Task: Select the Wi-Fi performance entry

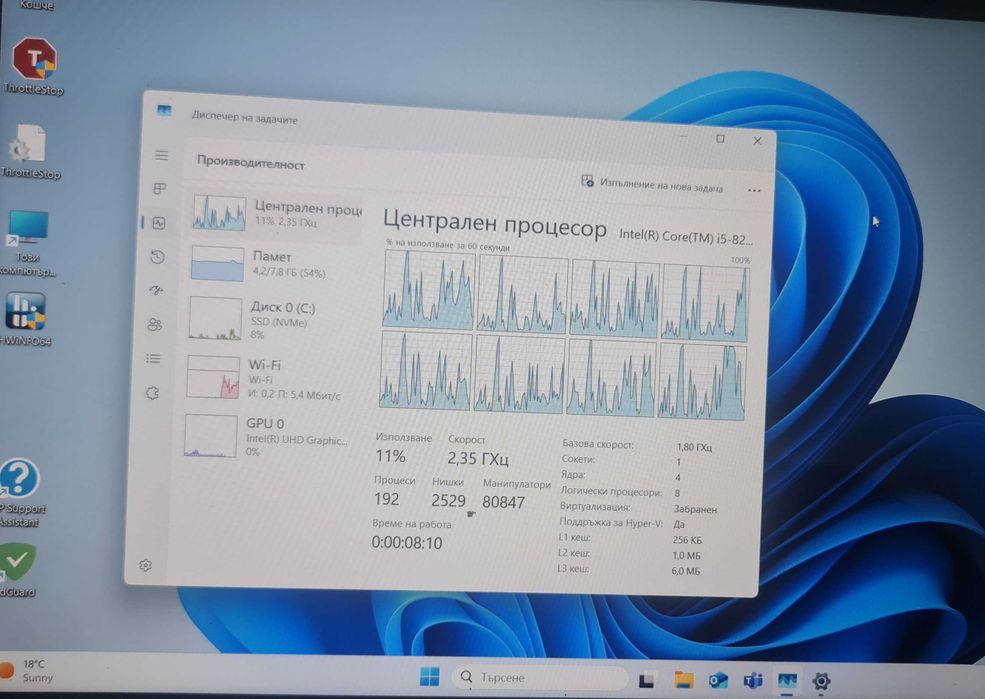Action: [271, 378]
